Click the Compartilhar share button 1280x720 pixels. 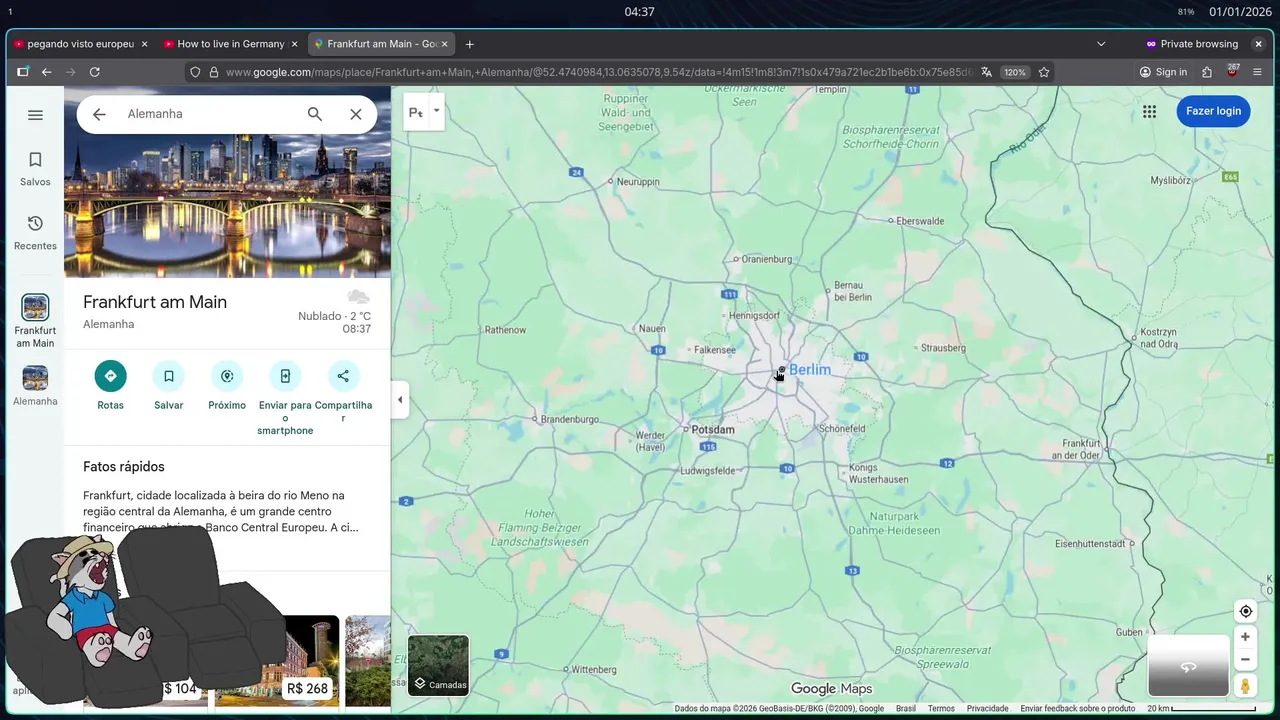(x=343, y=392)
